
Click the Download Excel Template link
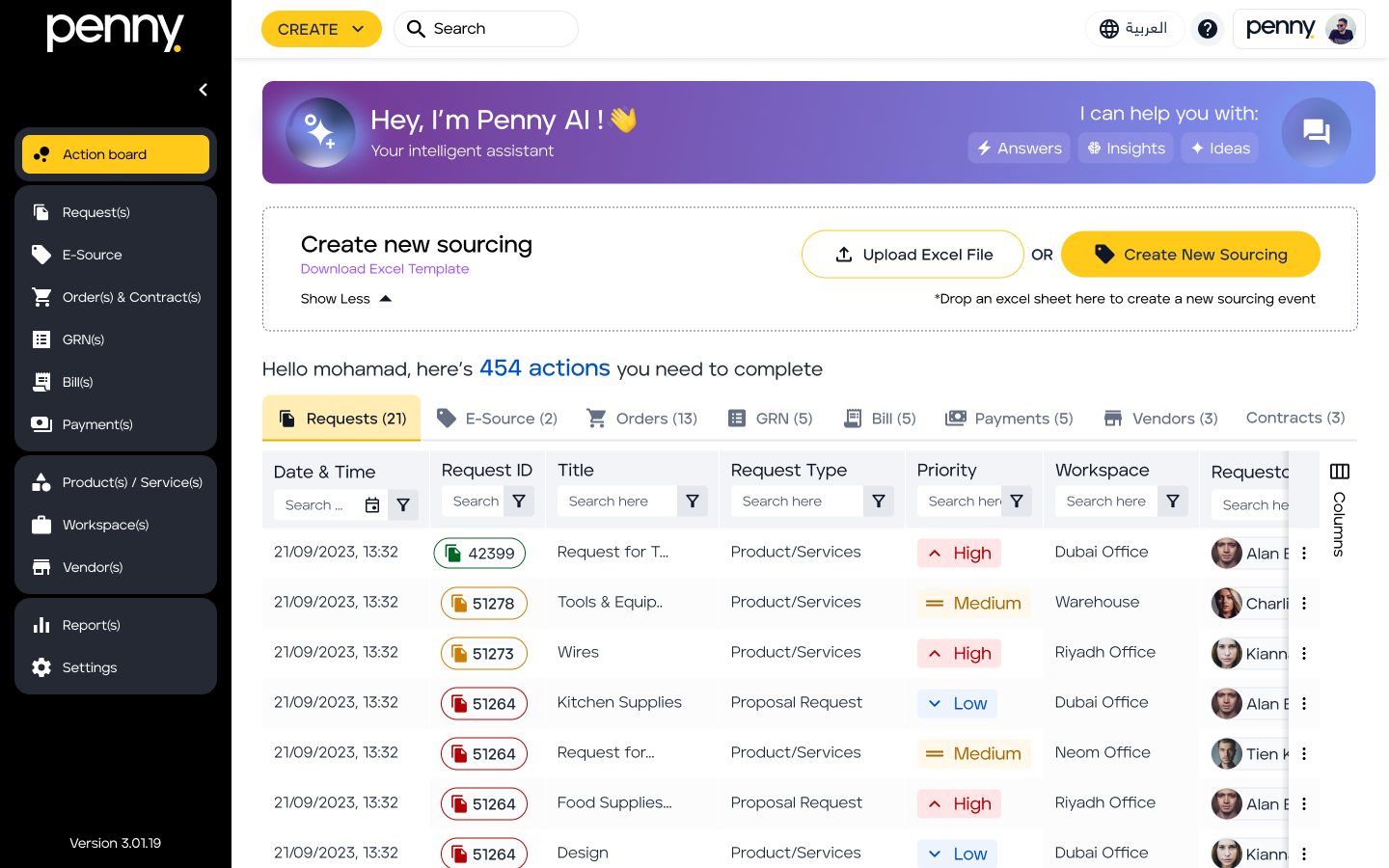coord(385,269)
